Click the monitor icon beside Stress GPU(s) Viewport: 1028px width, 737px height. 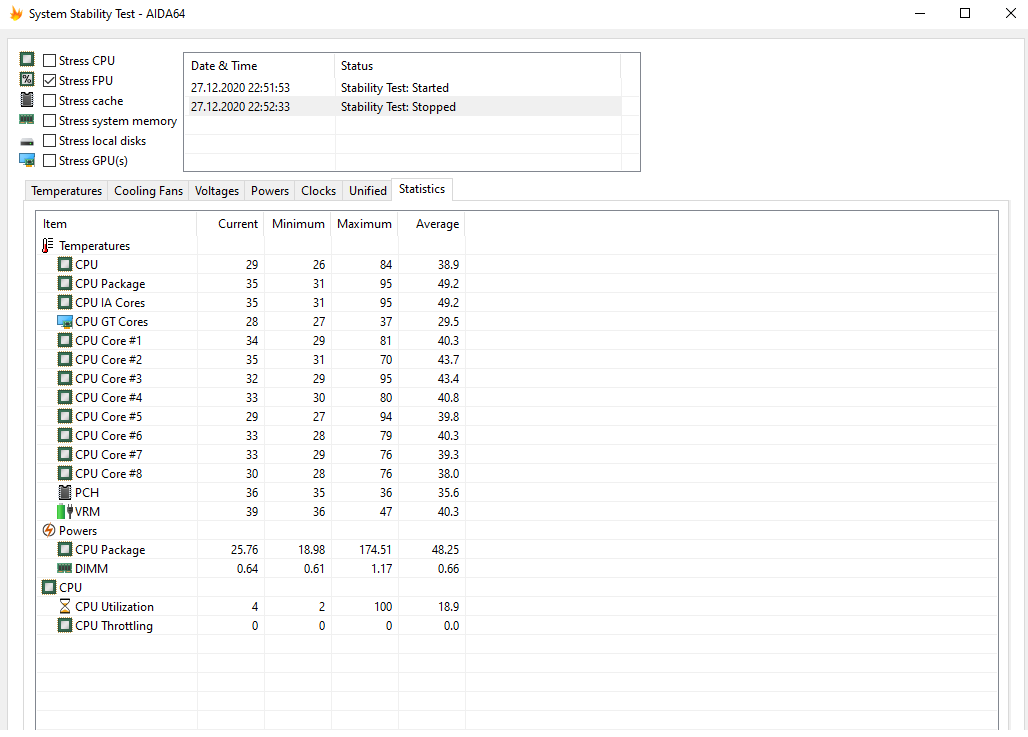pyautogui.click(x=27, y=160)
